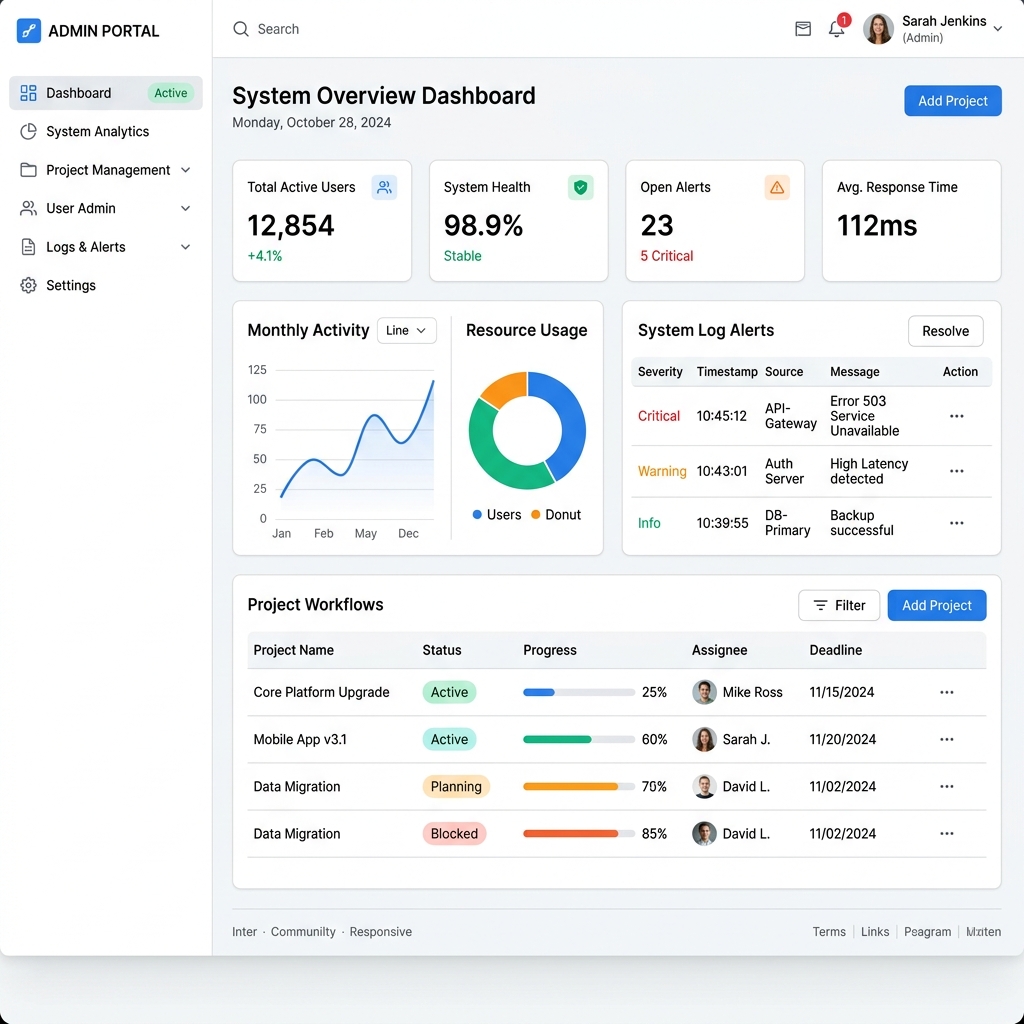The image size is (1024, 1024).
Task: Open the notification bell
Action: coord(837,29)
